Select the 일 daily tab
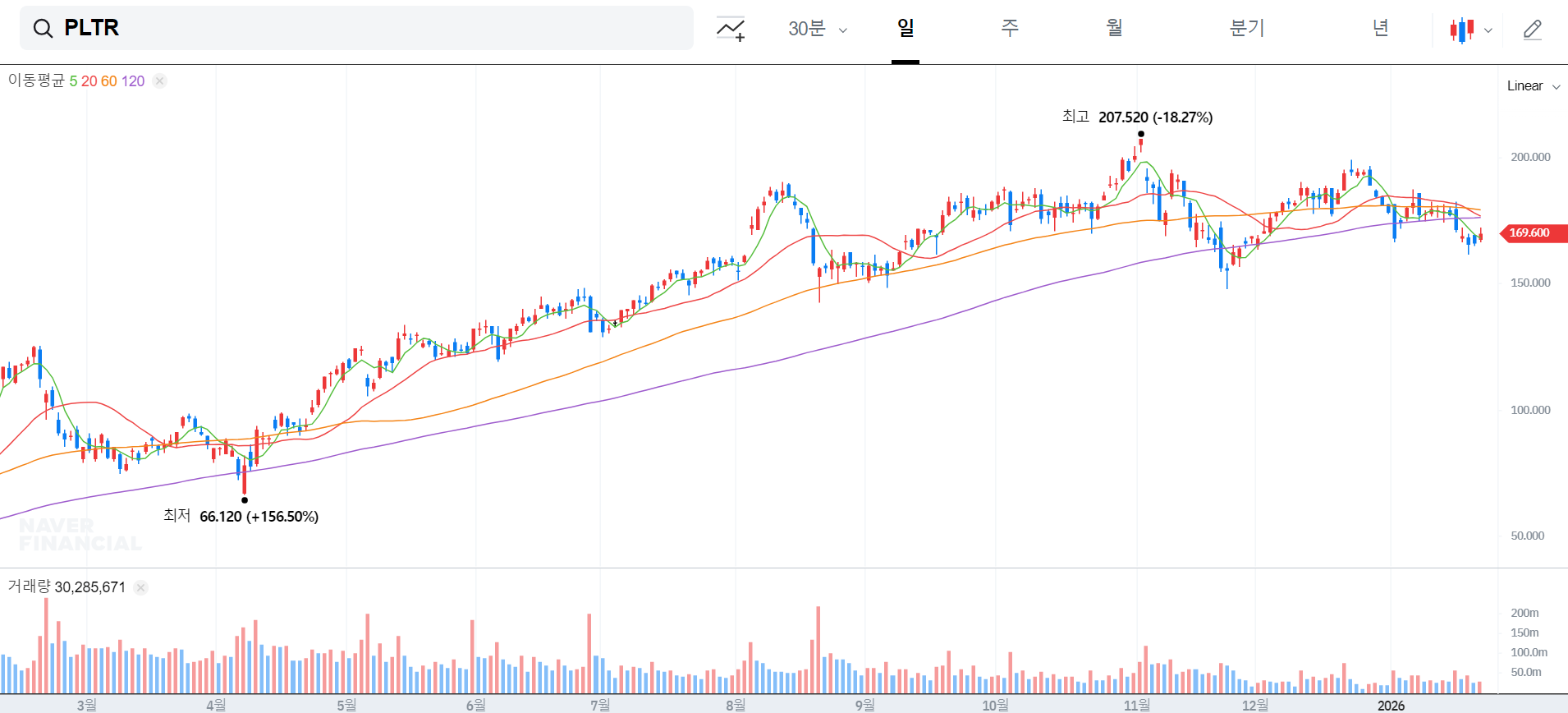Viewport: 1568px width, 713px height. pyautogui.click(x=905, y=28)
